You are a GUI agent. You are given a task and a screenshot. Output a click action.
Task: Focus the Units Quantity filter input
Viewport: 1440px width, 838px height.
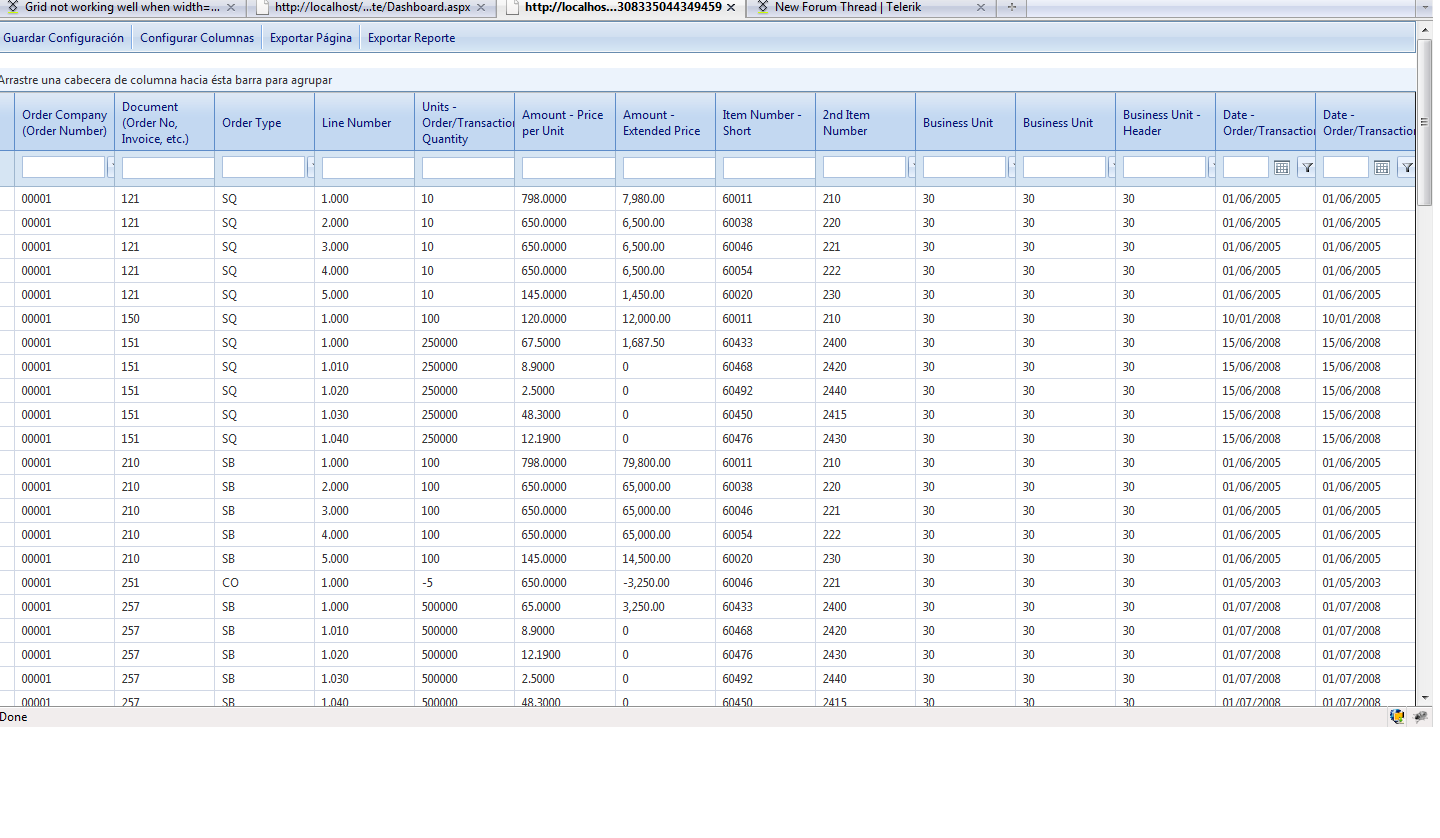pos(468,167)
